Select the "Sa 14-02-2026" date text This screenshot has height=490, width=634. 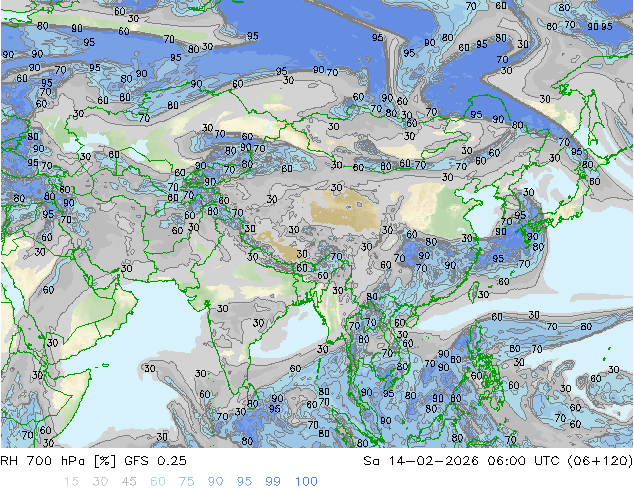(421, 461)
